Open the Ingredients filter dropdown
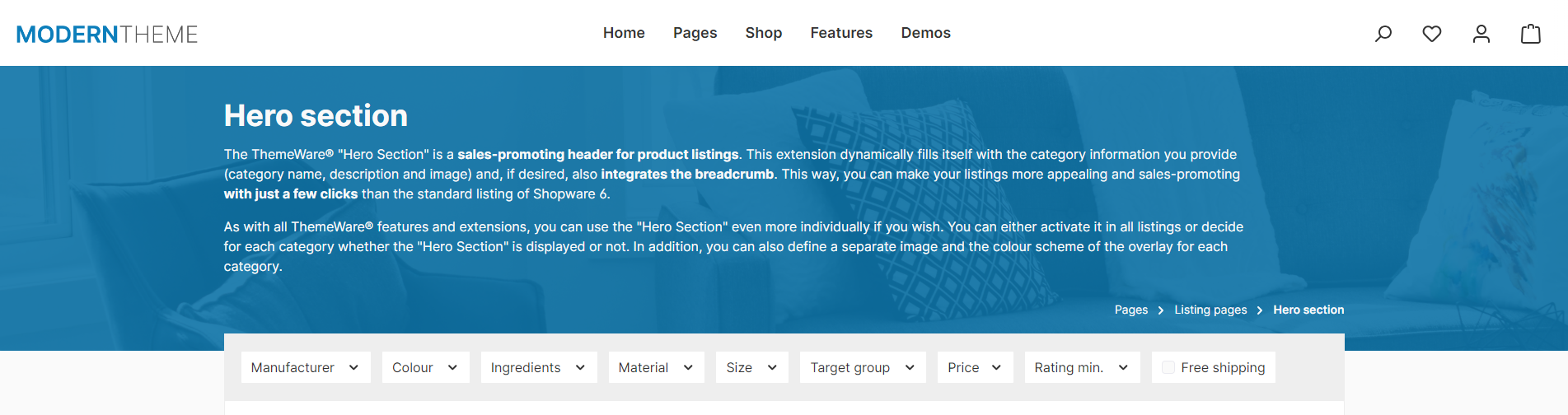This screenshot has height=415, width=1568. [x=539, y=367]
